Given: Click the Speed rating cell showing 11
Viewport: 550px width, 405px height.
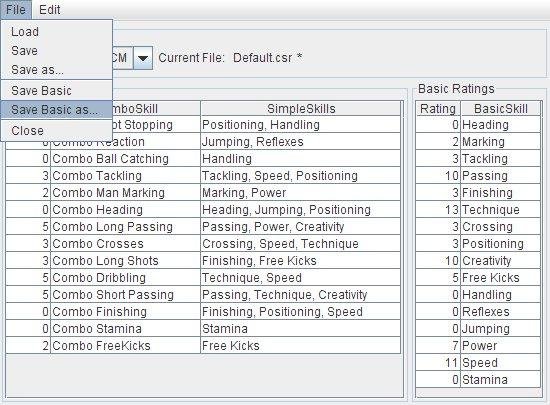Looking at the screenshot, I should point(438,363).
